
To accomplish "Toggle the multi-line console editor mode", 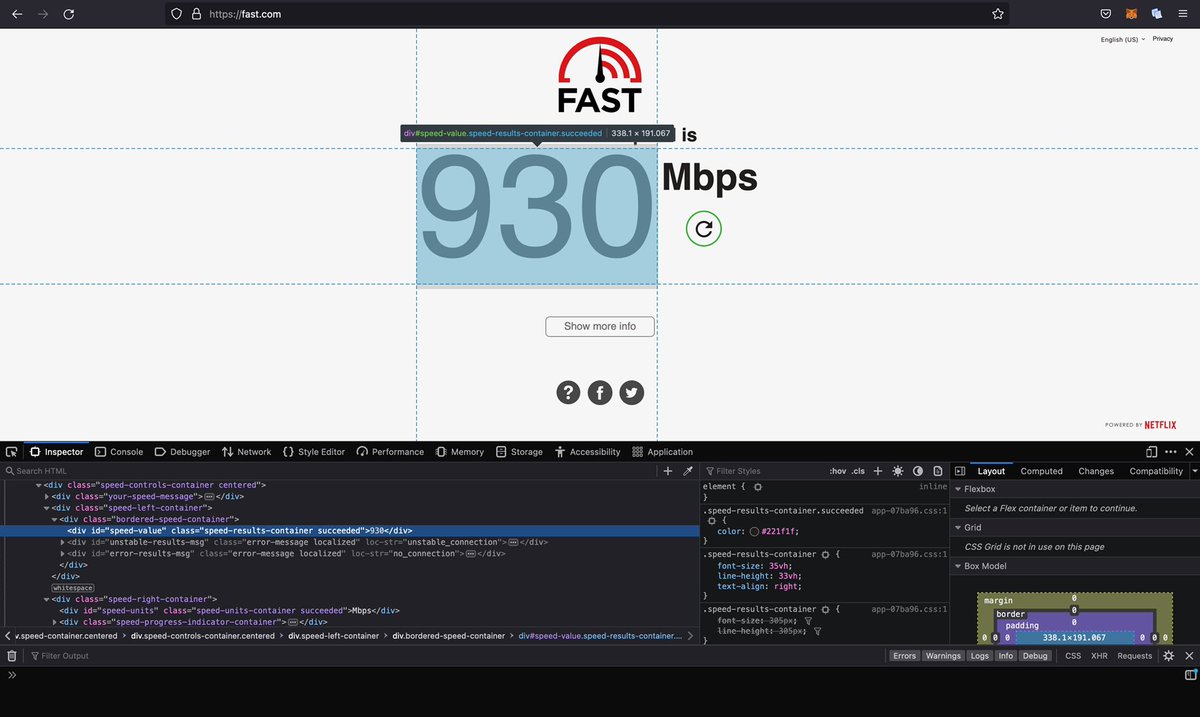I will [1190, 675].
